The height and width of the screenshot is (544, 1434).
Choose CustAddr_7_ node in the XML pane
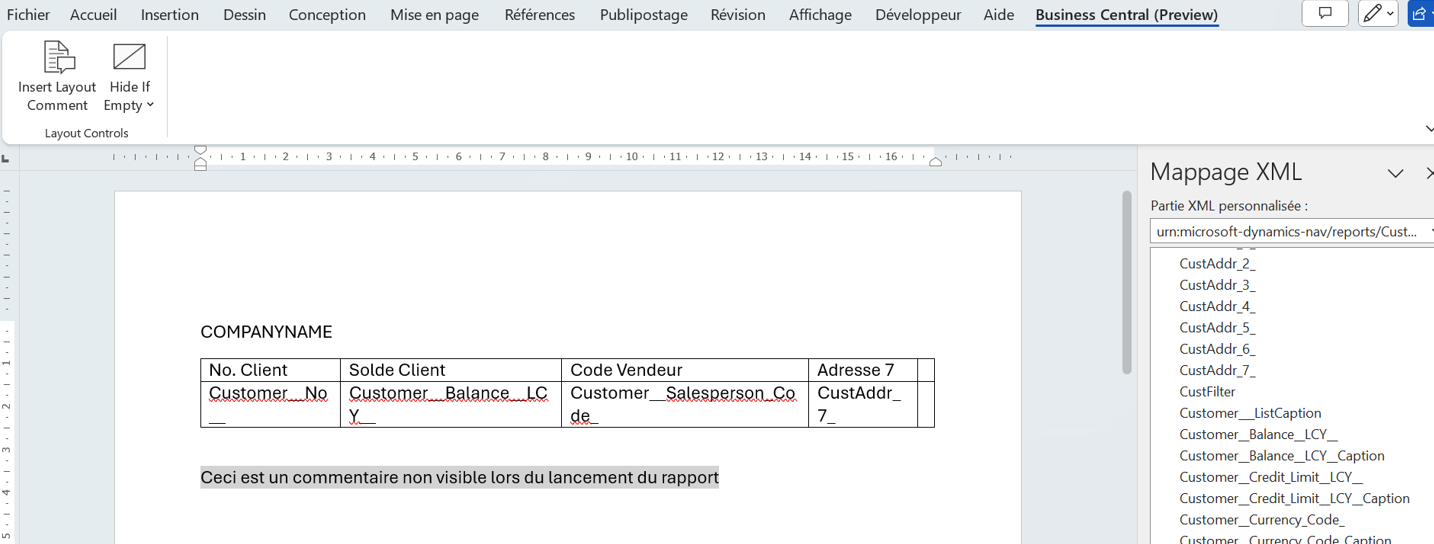click(1217, 370)
